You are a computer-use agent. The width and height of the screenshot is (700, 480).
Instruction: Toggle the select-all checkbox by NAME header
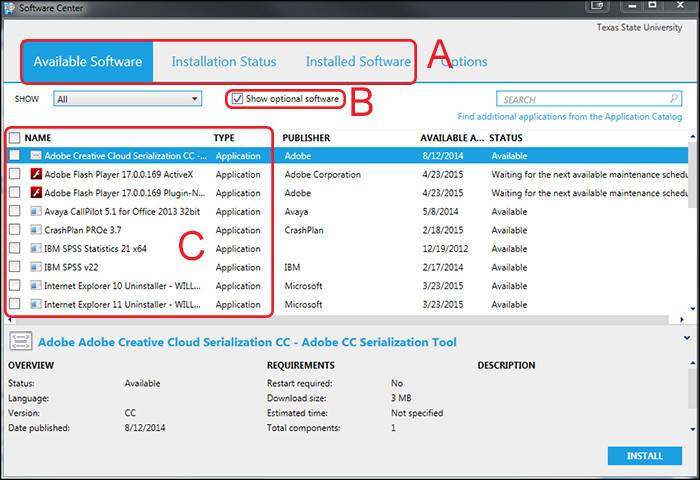pyautogui.click(x=14, y=138)
